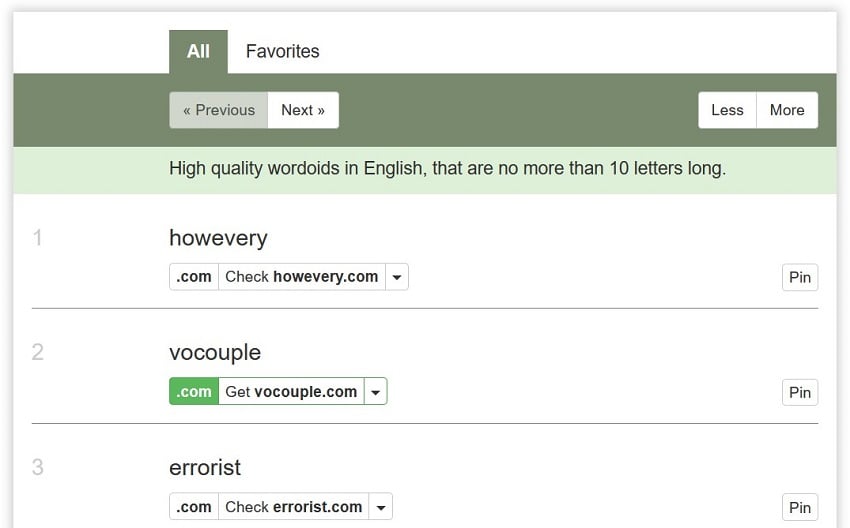Open the dropdown arrow beside vocouple.com
The width and height of the screenshot is (850, 528).
376,391
